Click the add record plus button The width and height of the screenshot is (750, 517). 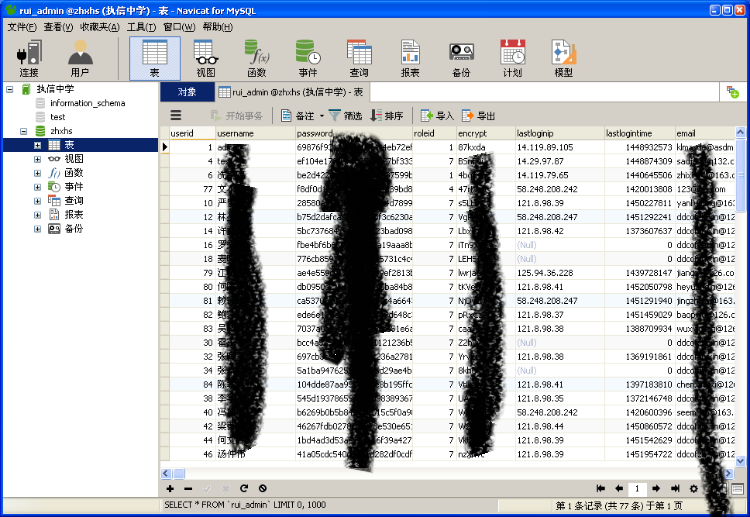(x=171, y=488)
